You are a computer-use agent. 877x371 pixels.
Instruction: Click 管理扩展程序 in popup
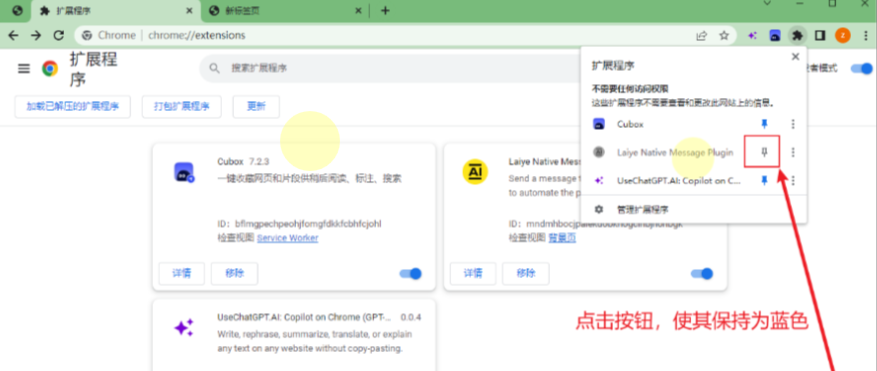642,209
